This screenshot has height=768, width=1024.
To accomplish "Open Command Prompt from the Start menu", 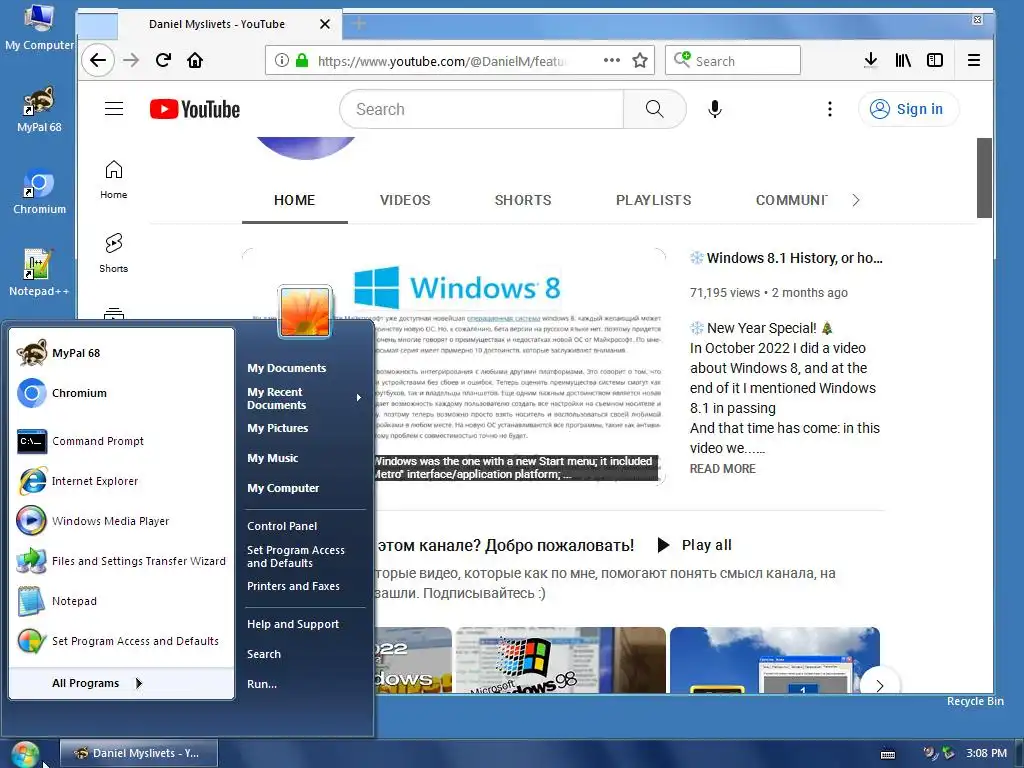I will [123, 441].
